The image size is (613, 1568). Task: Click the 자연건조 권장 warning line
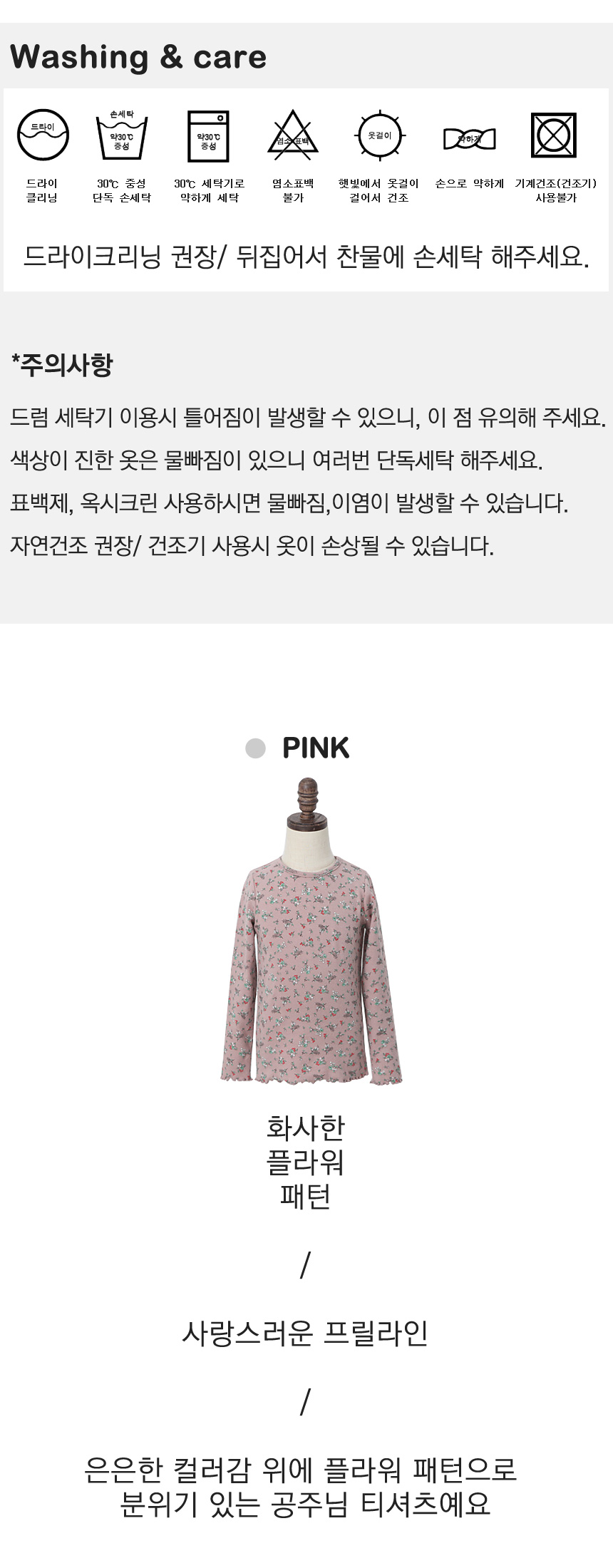click(252, 547)
